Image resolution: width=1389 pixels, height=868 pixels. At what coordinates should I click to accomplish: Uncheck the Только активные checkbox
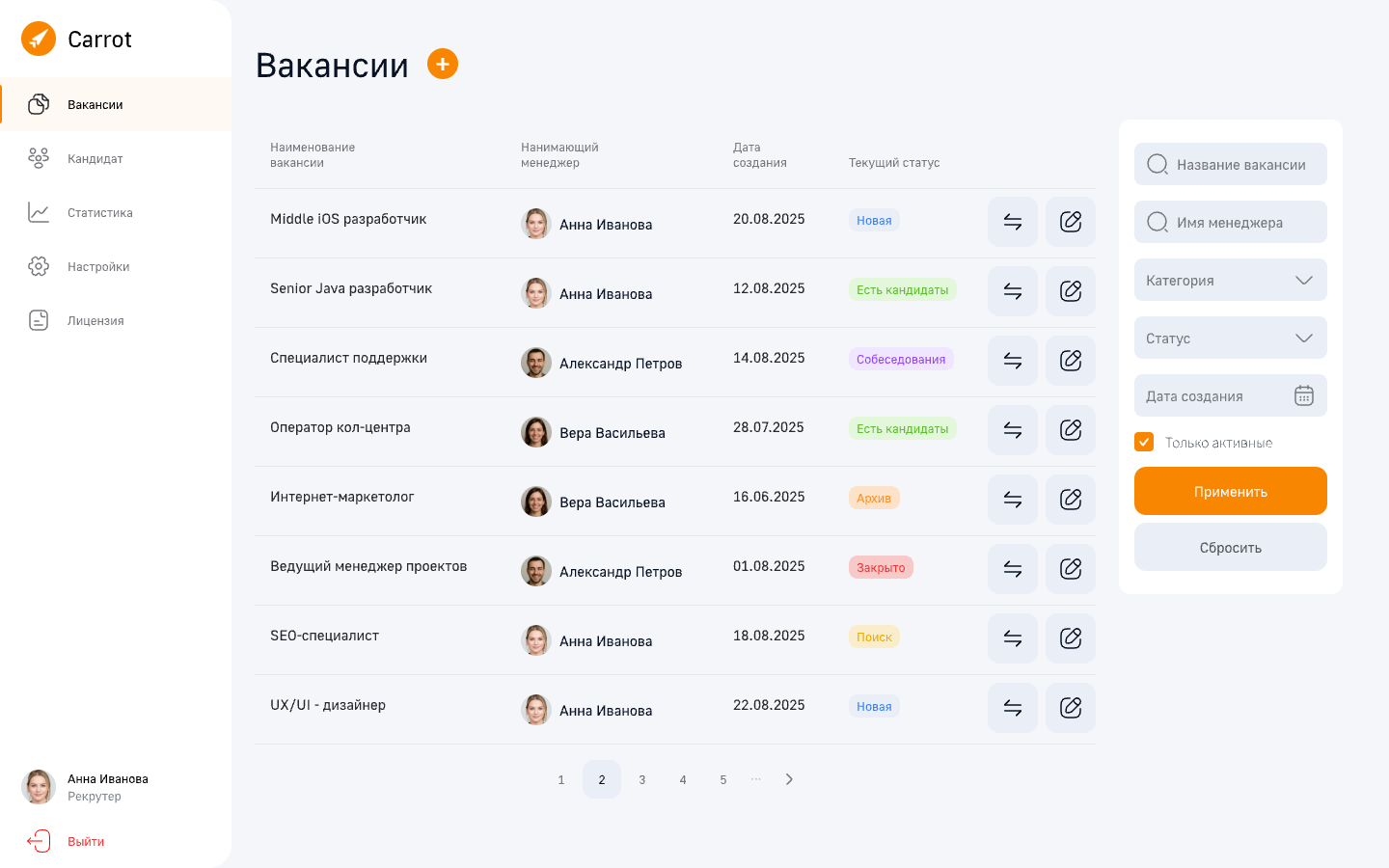pyautogui.click(x=1144, y=442)
